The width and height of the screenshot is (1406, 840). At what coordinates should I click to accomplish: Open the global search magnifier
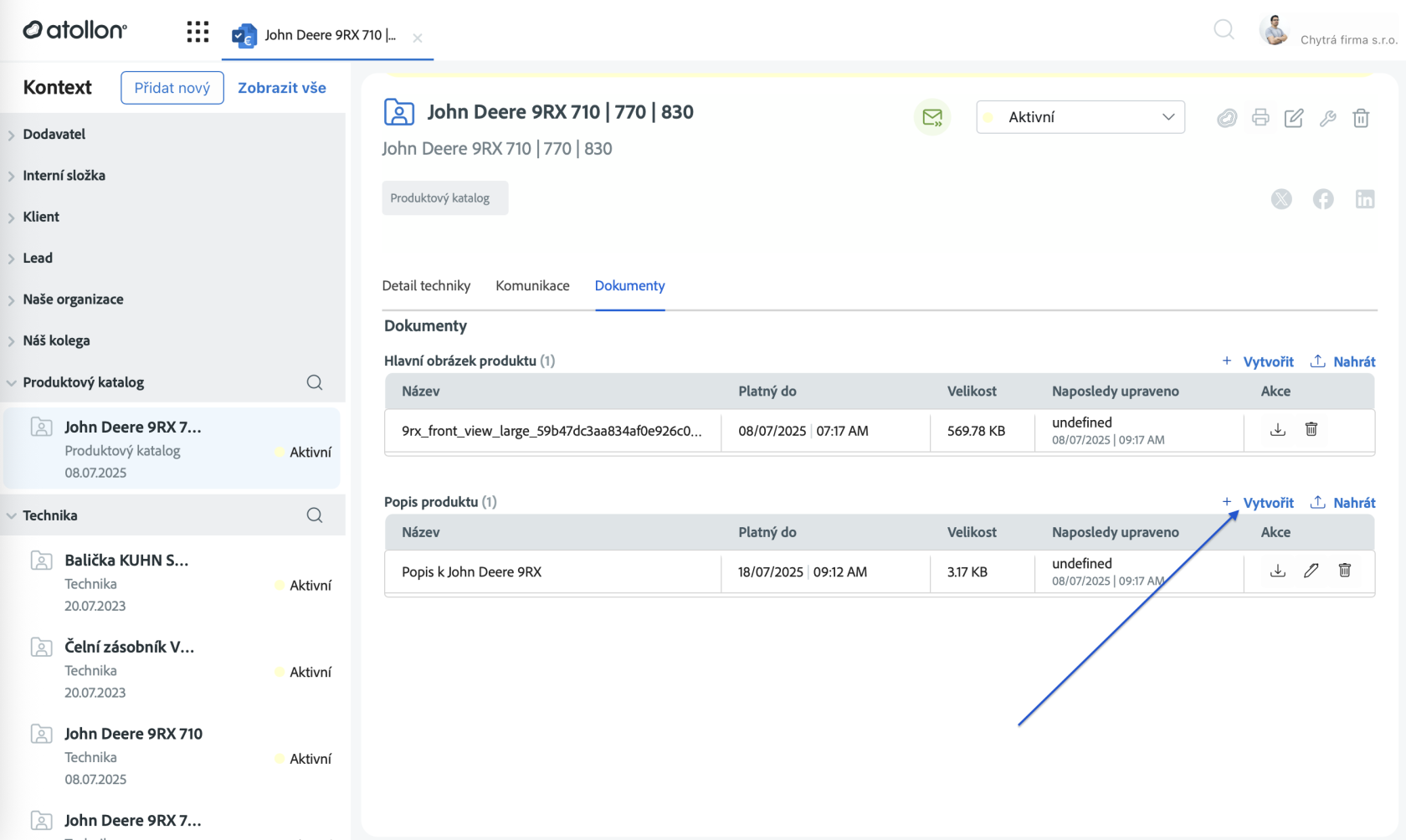1224,30
